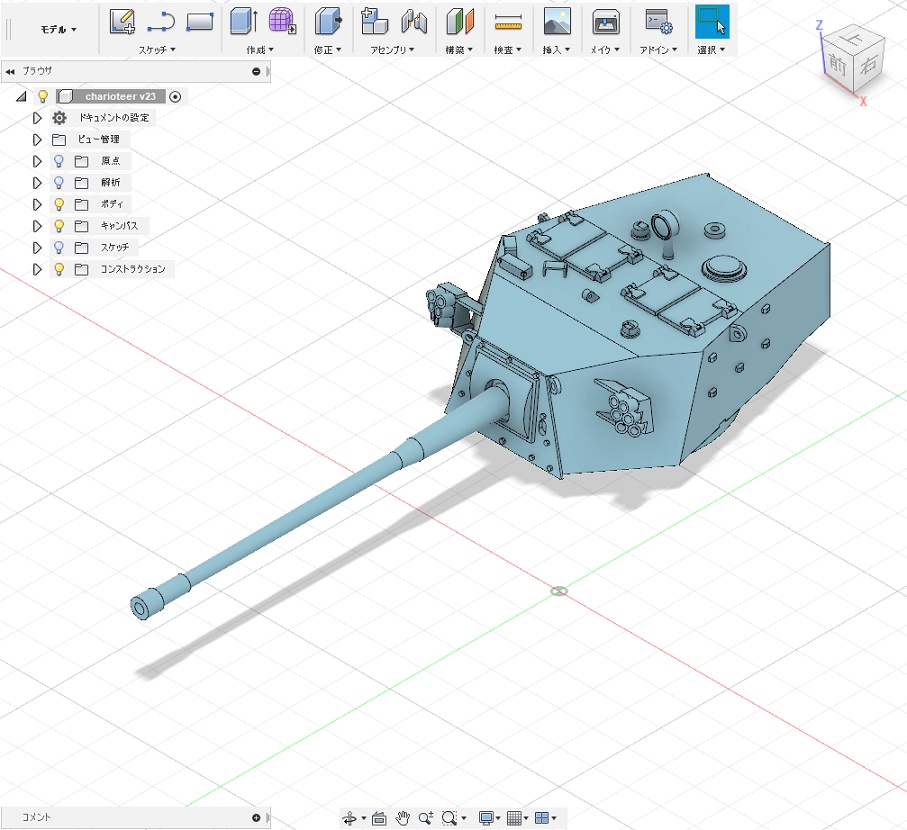Screen dimensions: 907x830
Task: Open the アドイン toolbar menu
Action: coord(659,50)
